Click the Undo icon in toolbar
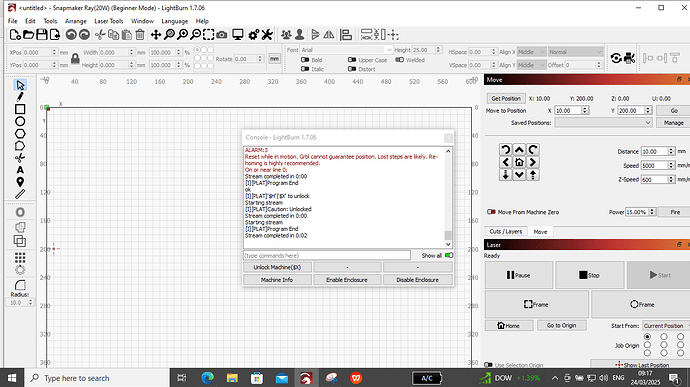 (71, 34)
